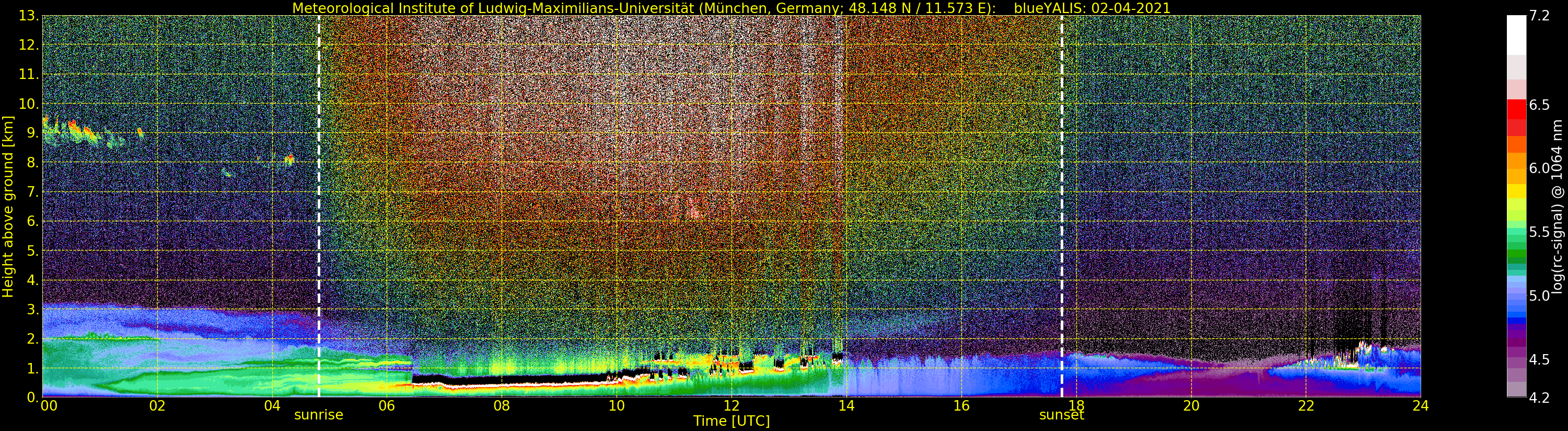Viewport: 1568px width, 431px height.
Task: Click the "Height above ground [km]" axis label
Action: (x=8, y=206)
